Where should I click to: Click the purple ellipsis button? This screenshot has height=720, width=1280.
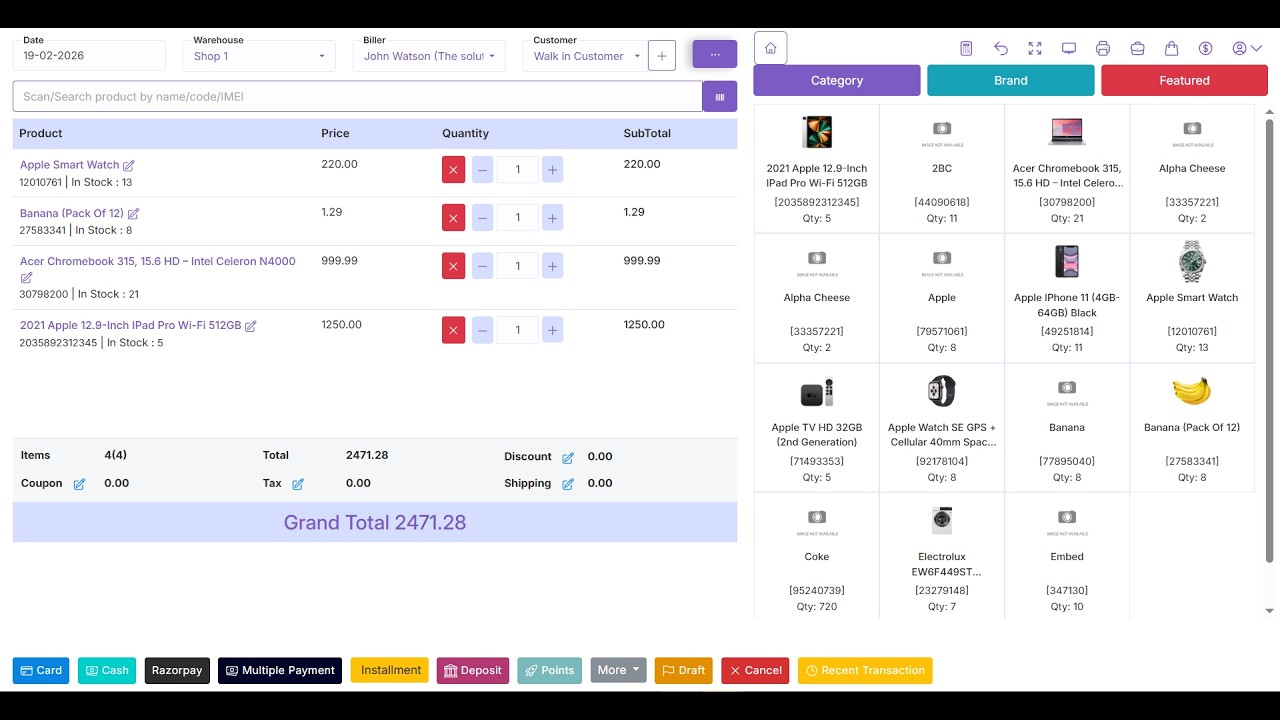tap(715, 54)
